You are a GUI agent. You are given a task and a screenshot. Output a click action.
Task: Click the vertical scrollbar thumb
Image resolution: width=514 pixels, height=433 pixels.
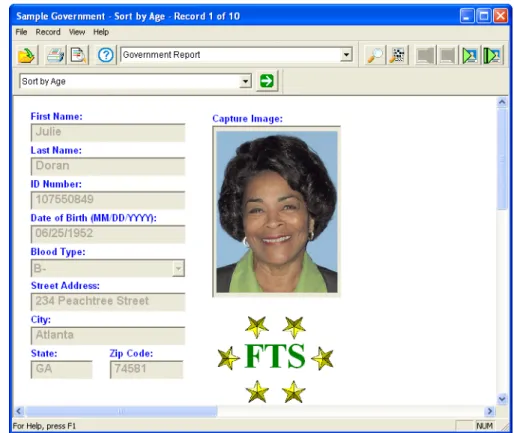502,159
